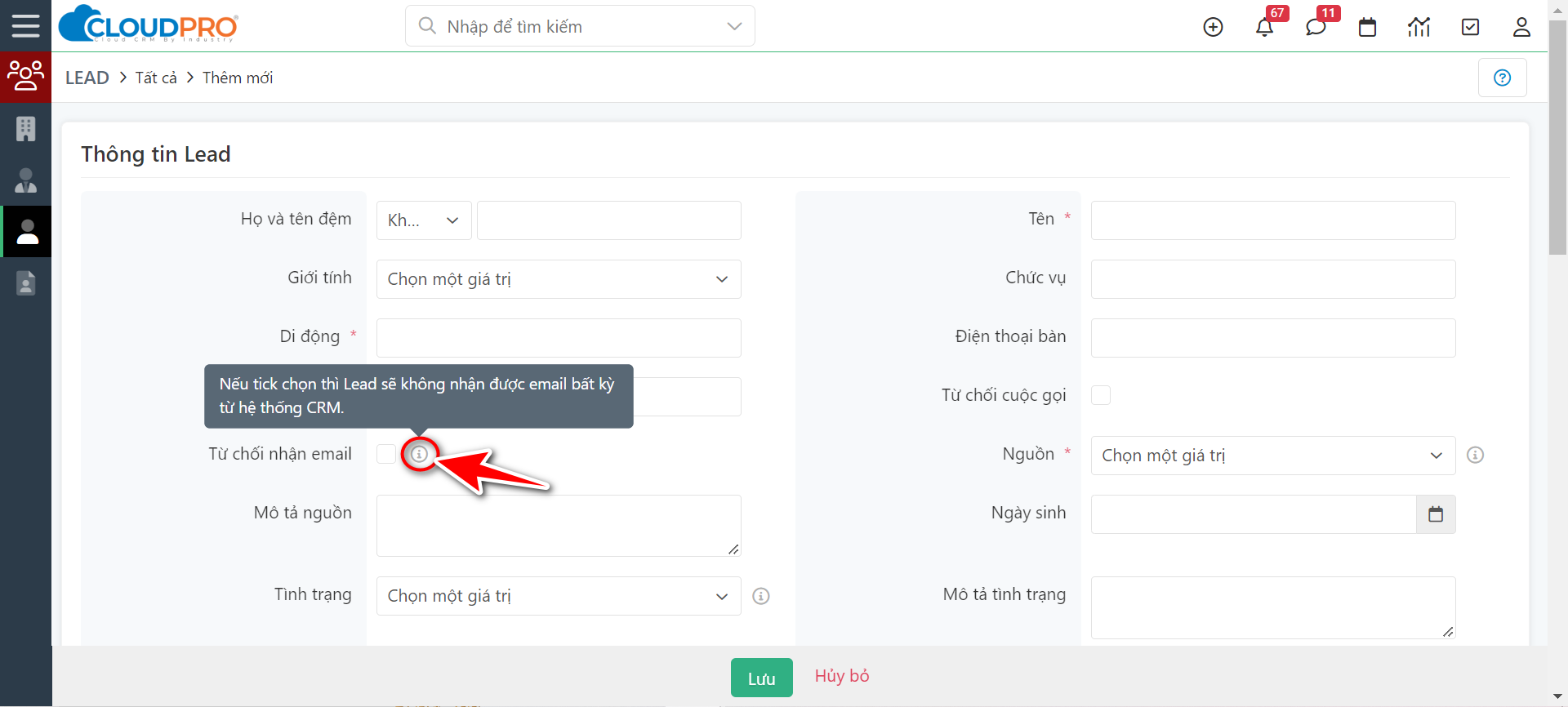1568x707 pixels.
Task: Open the notifications bell
Action: (x=1264, y=27)
